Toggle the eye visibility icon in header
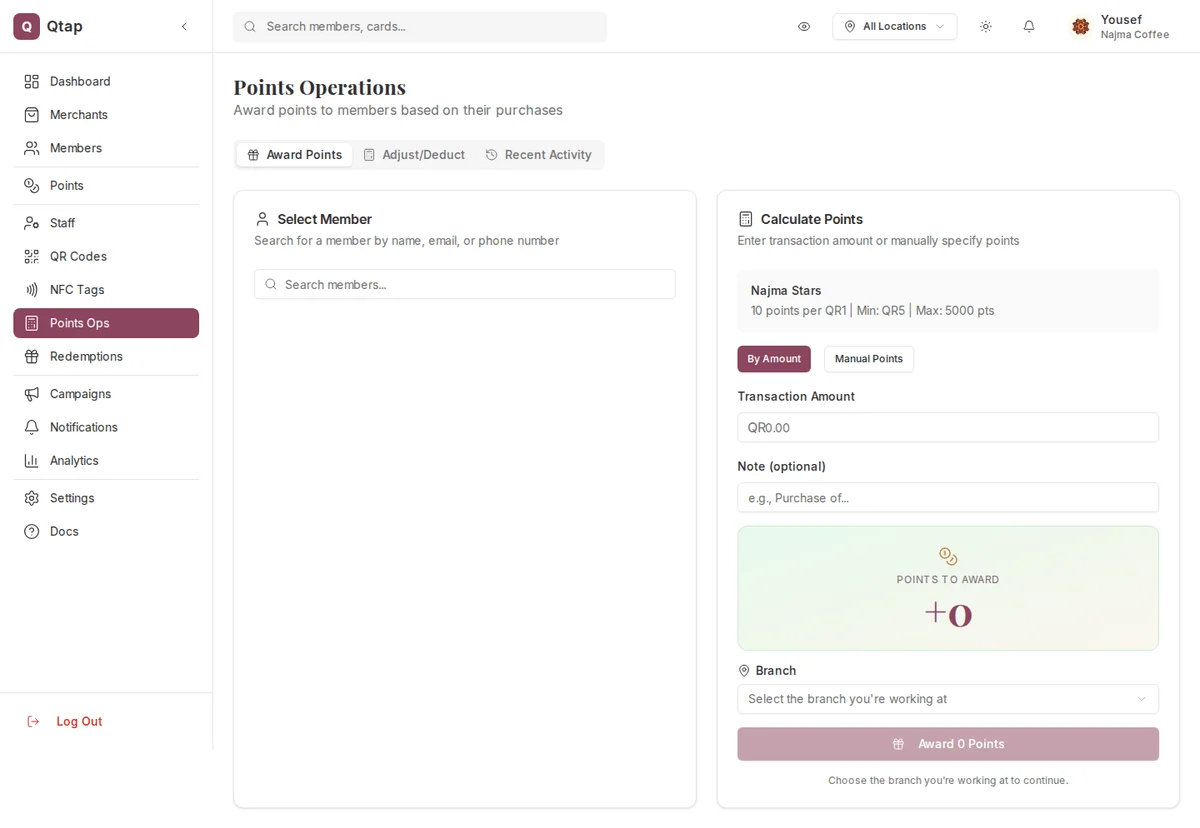Viewport: 1200px width, 828px height. point(804,27)
